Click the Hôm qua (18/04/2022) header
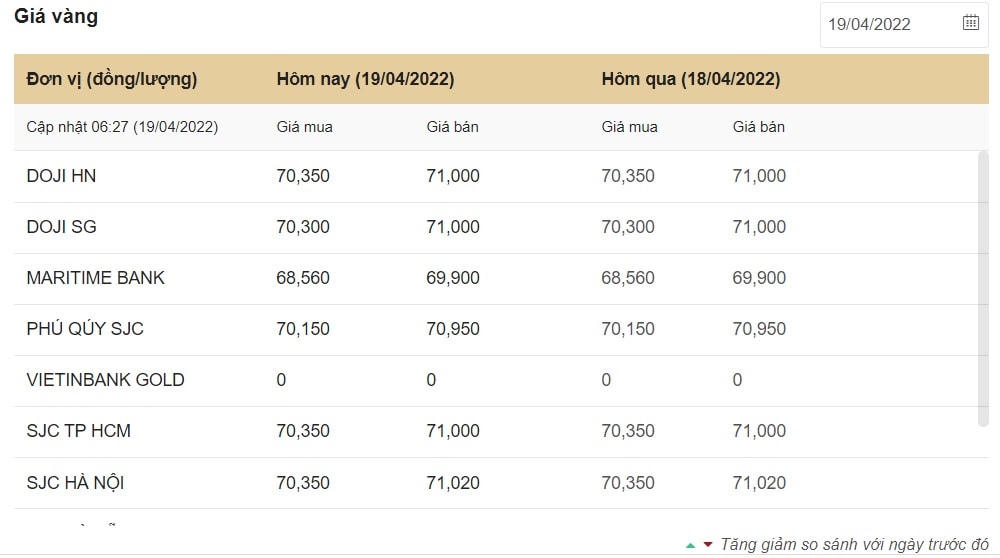1000x558 pixels. [691, 79]
